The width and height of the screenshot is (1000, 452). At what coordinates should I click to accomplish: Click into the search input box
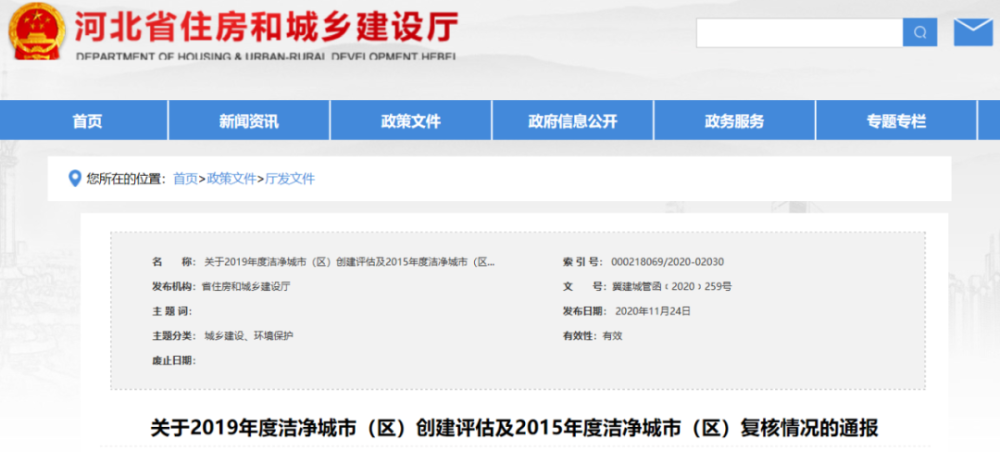(x=799, y=32)
